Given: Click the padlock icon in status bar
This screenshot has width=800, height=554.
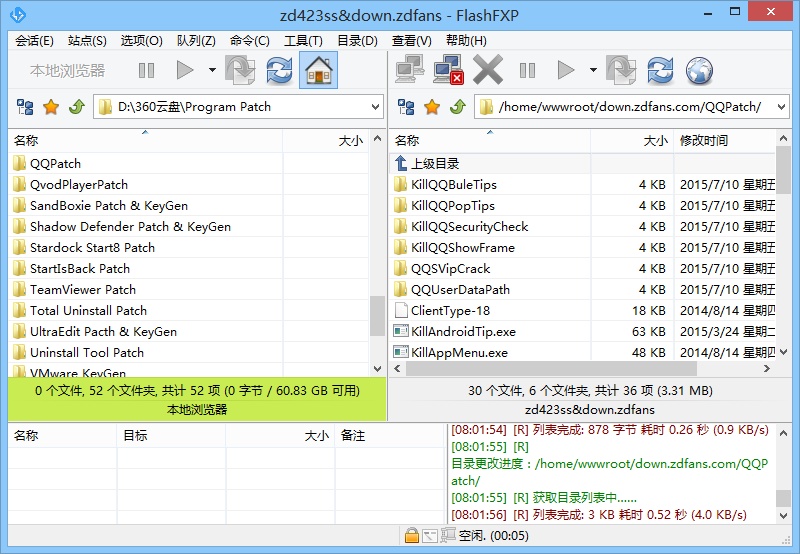Looking at the screenshot, I should tap(411, 536).
